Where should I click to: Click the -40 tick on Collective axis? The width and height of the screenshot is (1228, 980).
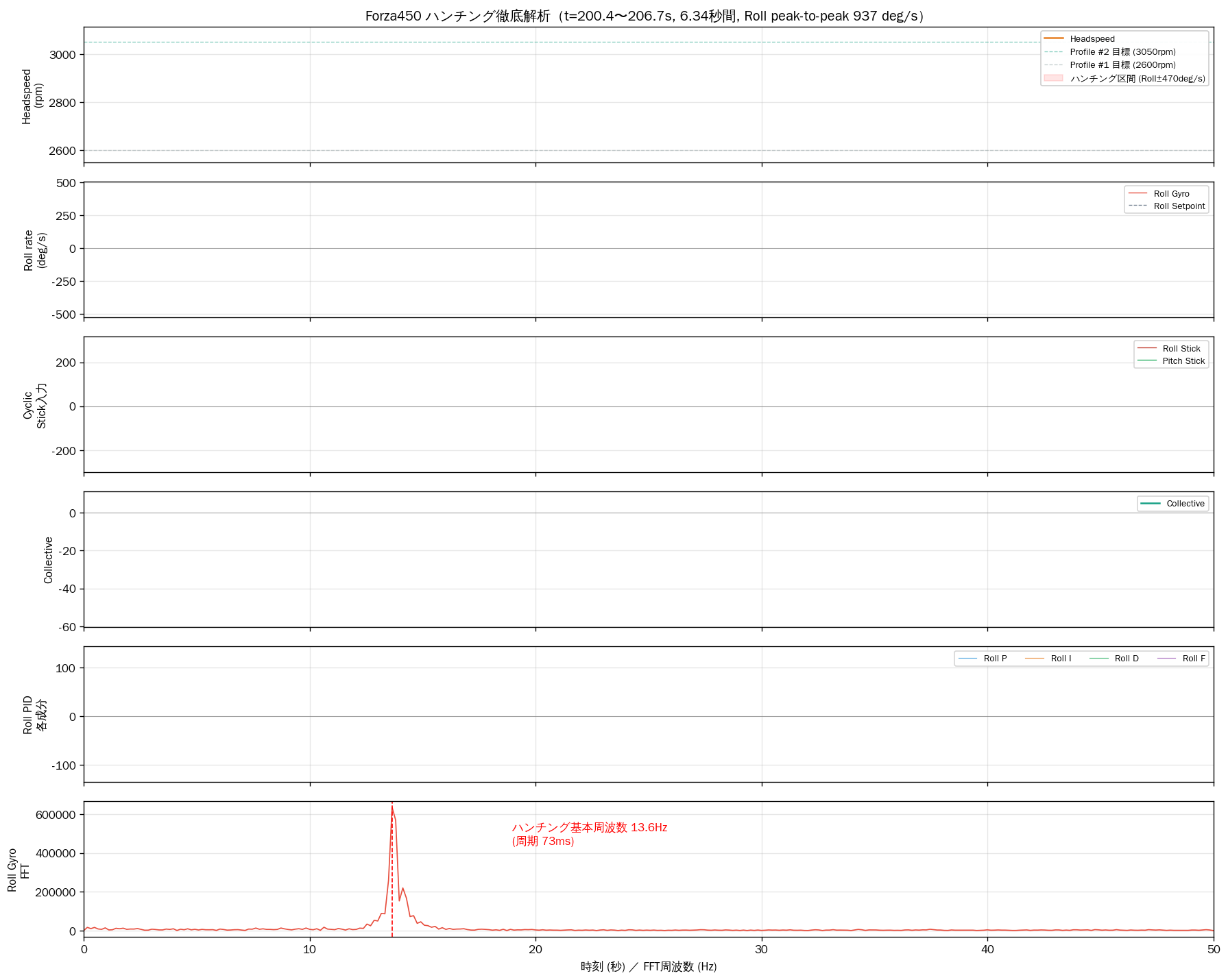click(67, 589)
